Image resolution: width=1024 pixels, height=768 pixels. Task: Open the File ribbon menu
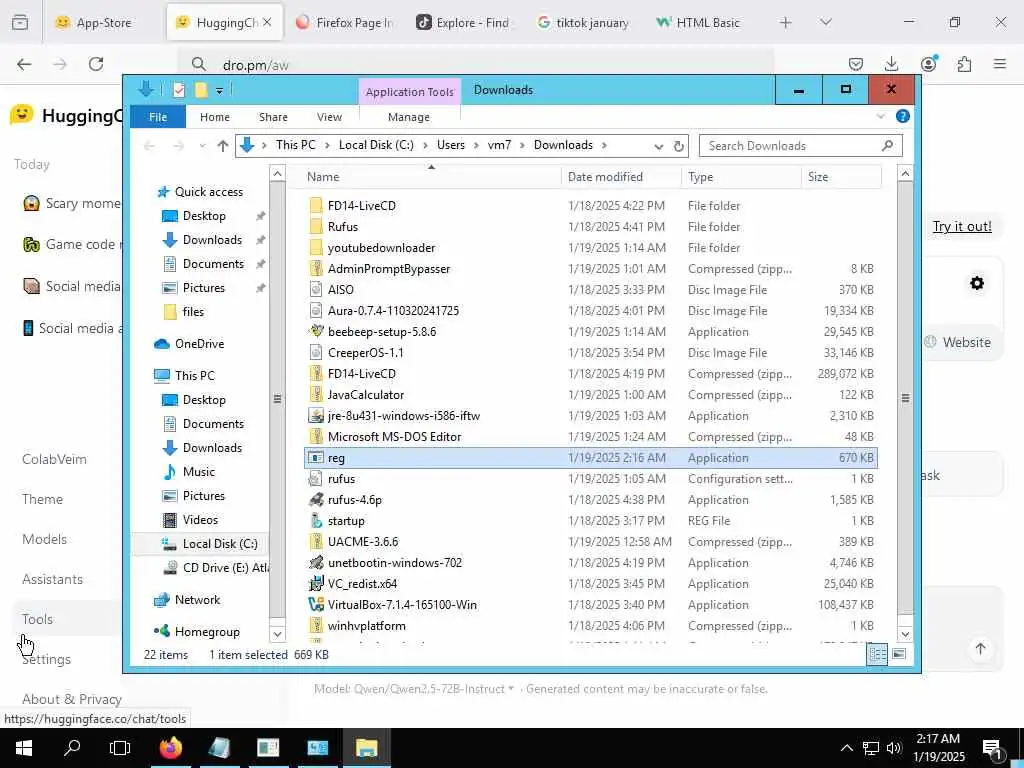(x=158, y=117)
